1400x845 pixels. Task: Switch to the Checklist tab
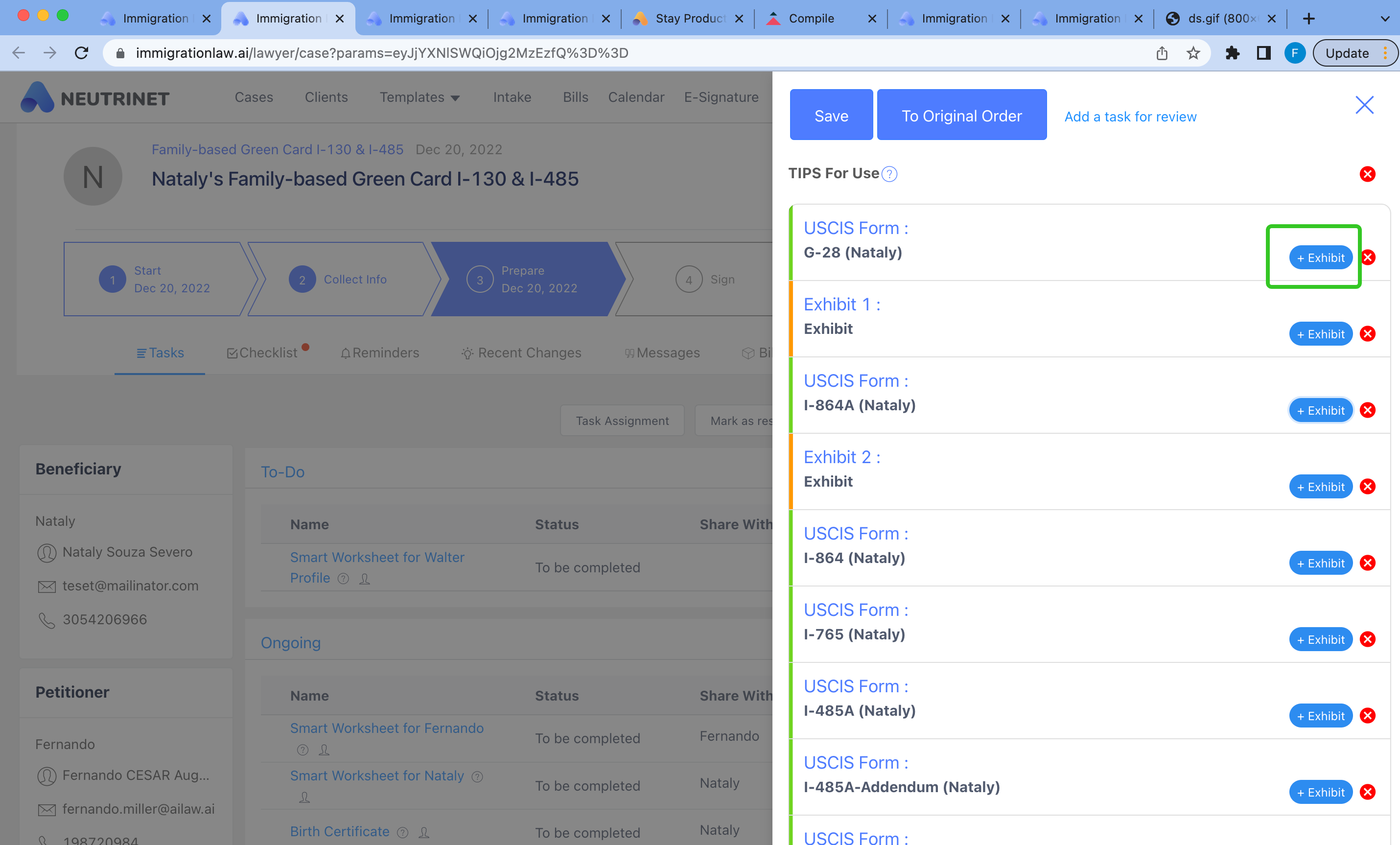point(262,353)
